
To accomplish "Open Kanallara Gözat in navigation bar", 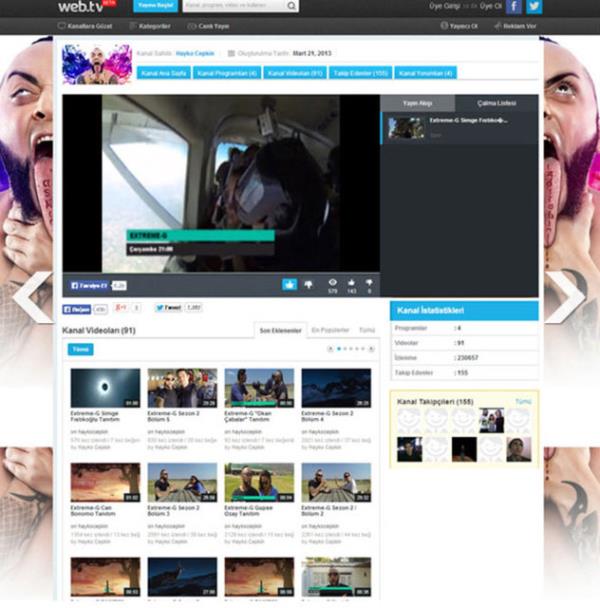I will click(x=85, y=26).
